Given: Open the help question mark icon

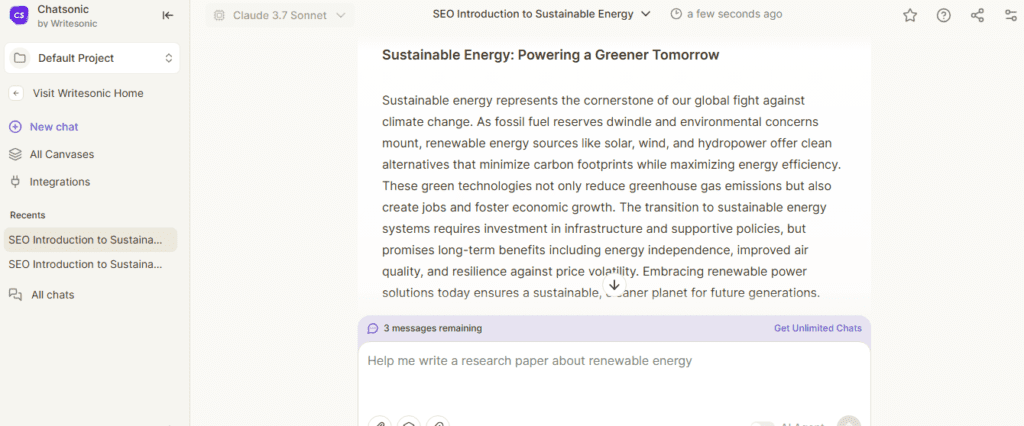Looking at the screenshot, I should 943,15.
